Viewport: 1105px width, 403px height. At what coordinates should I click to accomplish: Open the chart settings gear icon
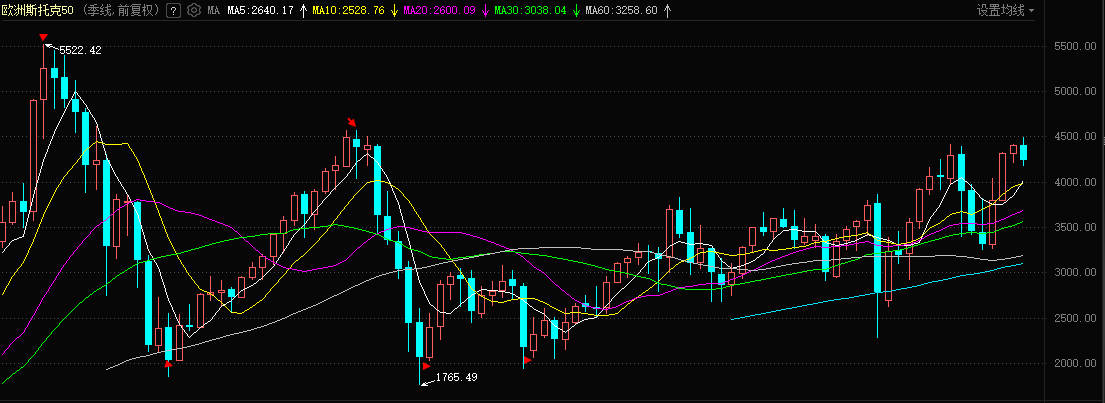194,10
